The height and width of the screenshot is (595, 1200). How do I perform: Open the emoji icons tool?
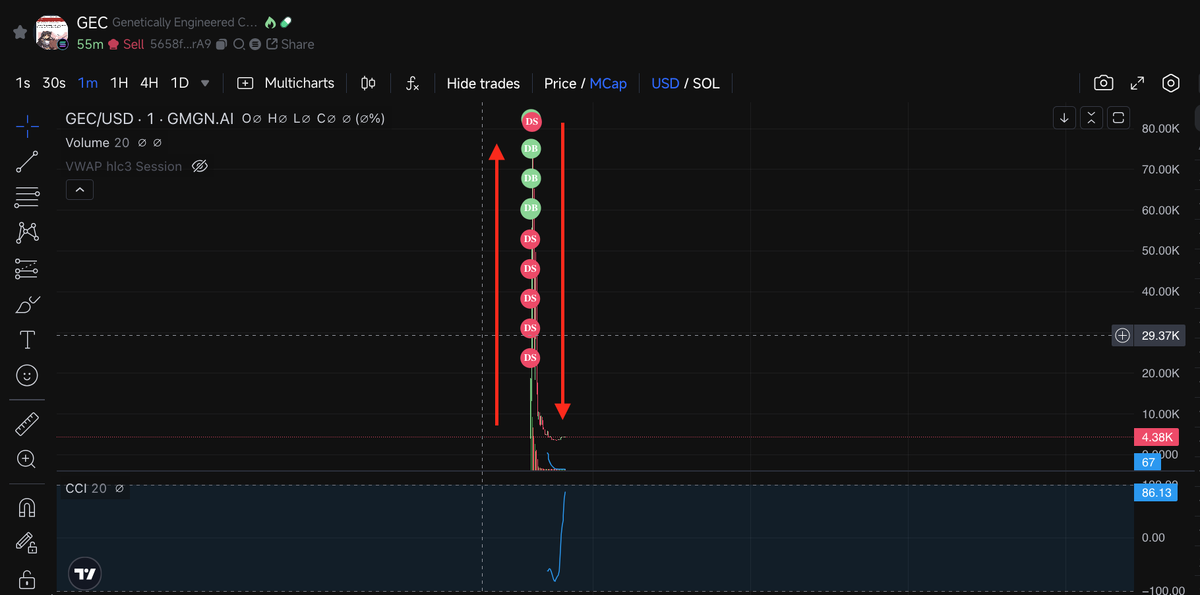click(x=27, y=375)
